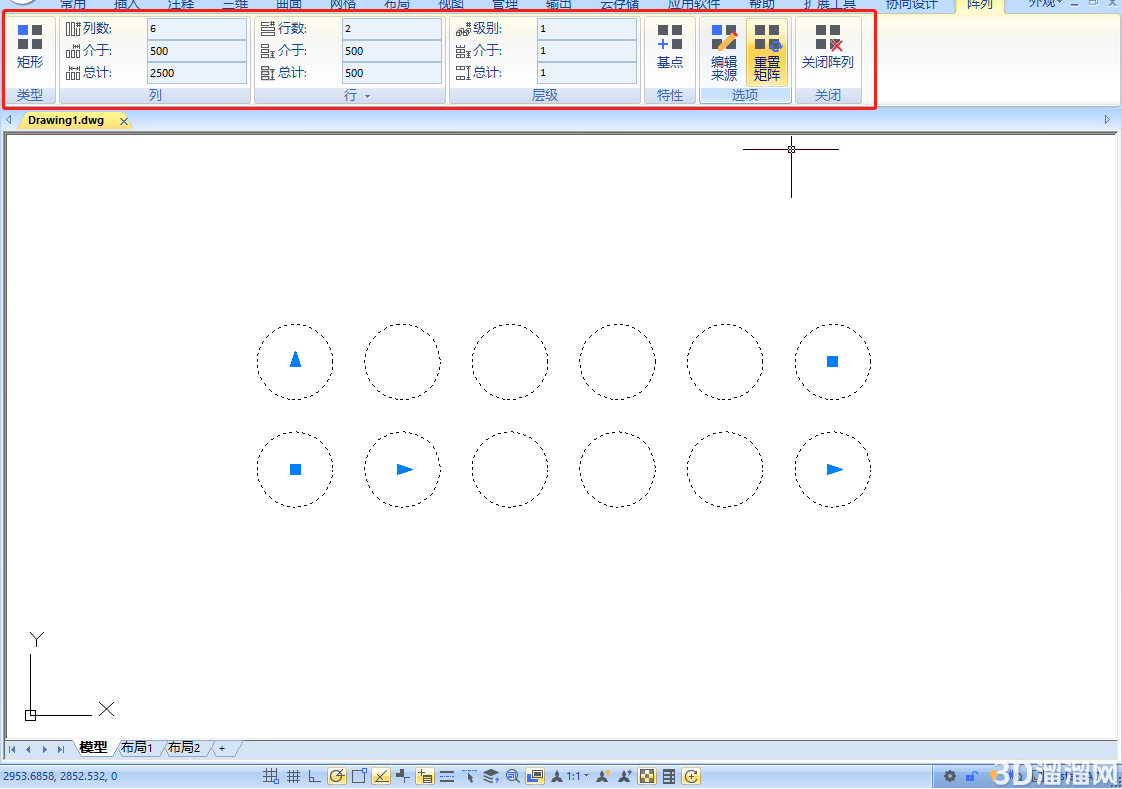Click the level 介于 spacing field
Screen dimensions: 1122x789
(x=587, y=51)
